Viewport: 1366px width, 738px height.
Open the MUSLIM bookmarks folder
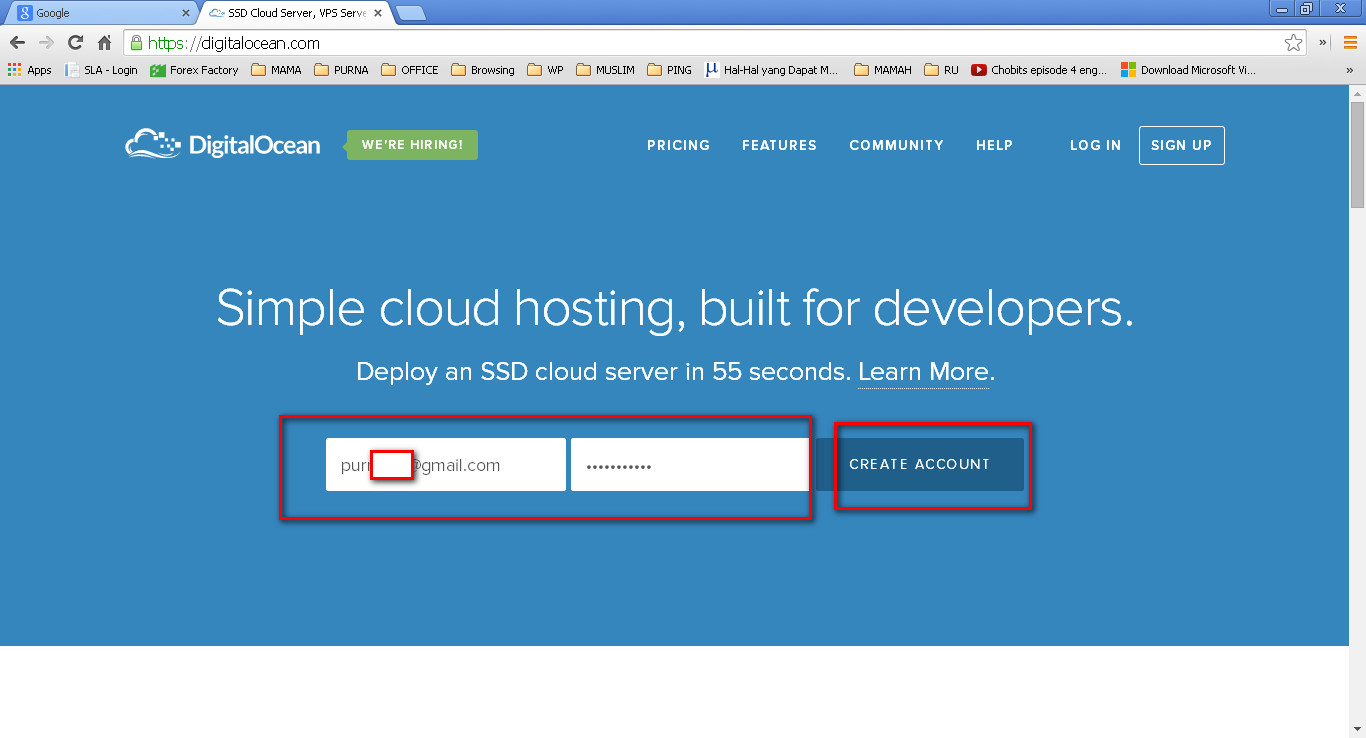pyautogui.click(x=605, y=70)
